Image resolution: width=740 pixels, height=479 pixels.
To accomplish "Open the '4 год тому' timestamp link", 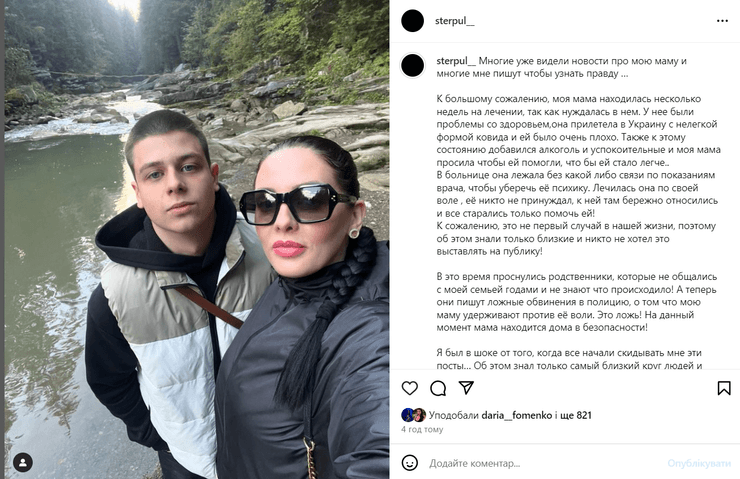I will tap(422, 429).
